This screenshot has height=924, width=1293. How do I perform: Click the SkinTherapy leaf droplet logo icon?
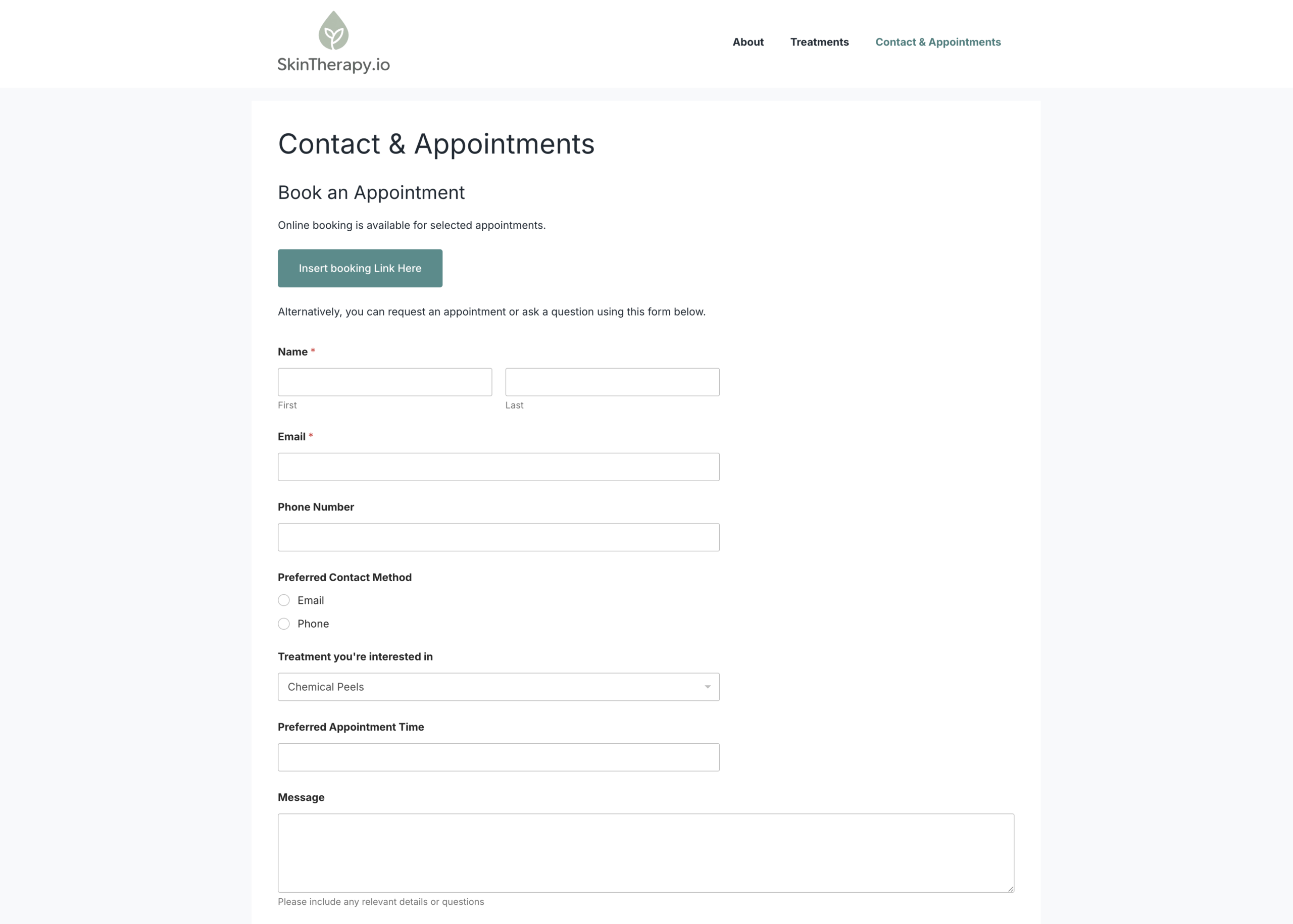click(x=333, y=31)
